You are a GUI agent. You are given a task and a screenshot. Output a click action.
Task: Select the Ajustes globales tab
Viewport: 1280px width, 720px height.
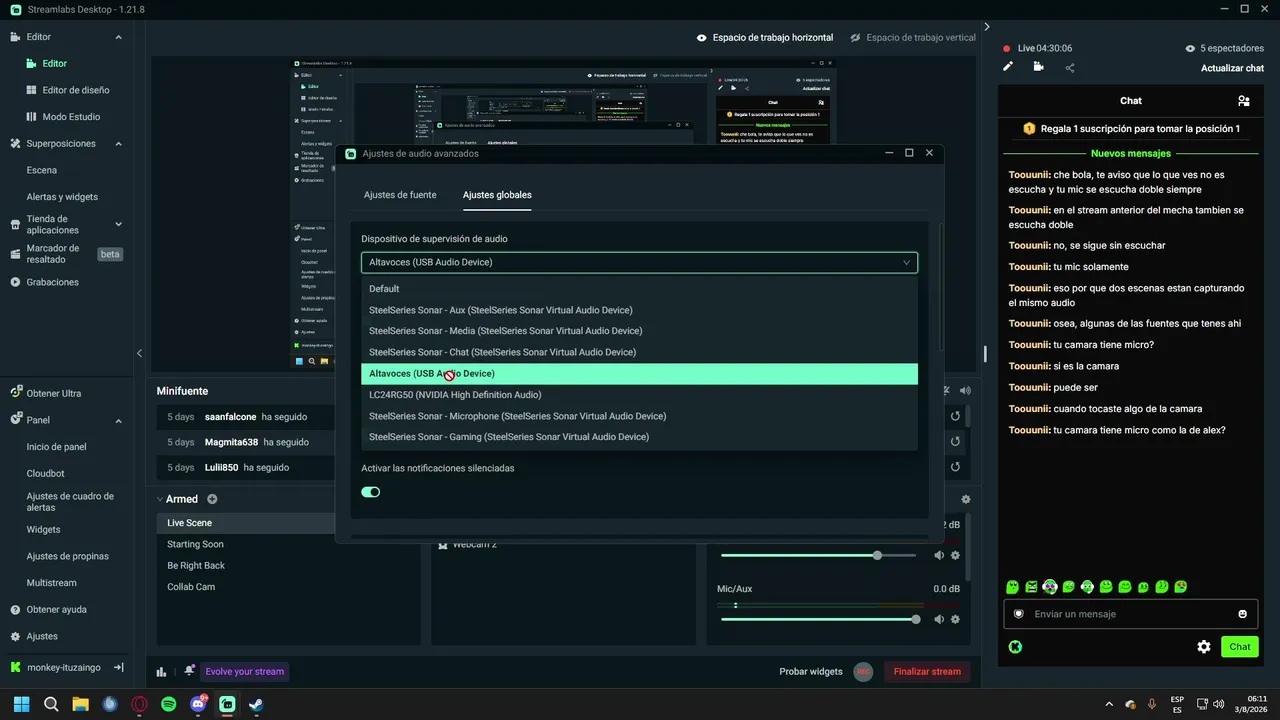497,195
